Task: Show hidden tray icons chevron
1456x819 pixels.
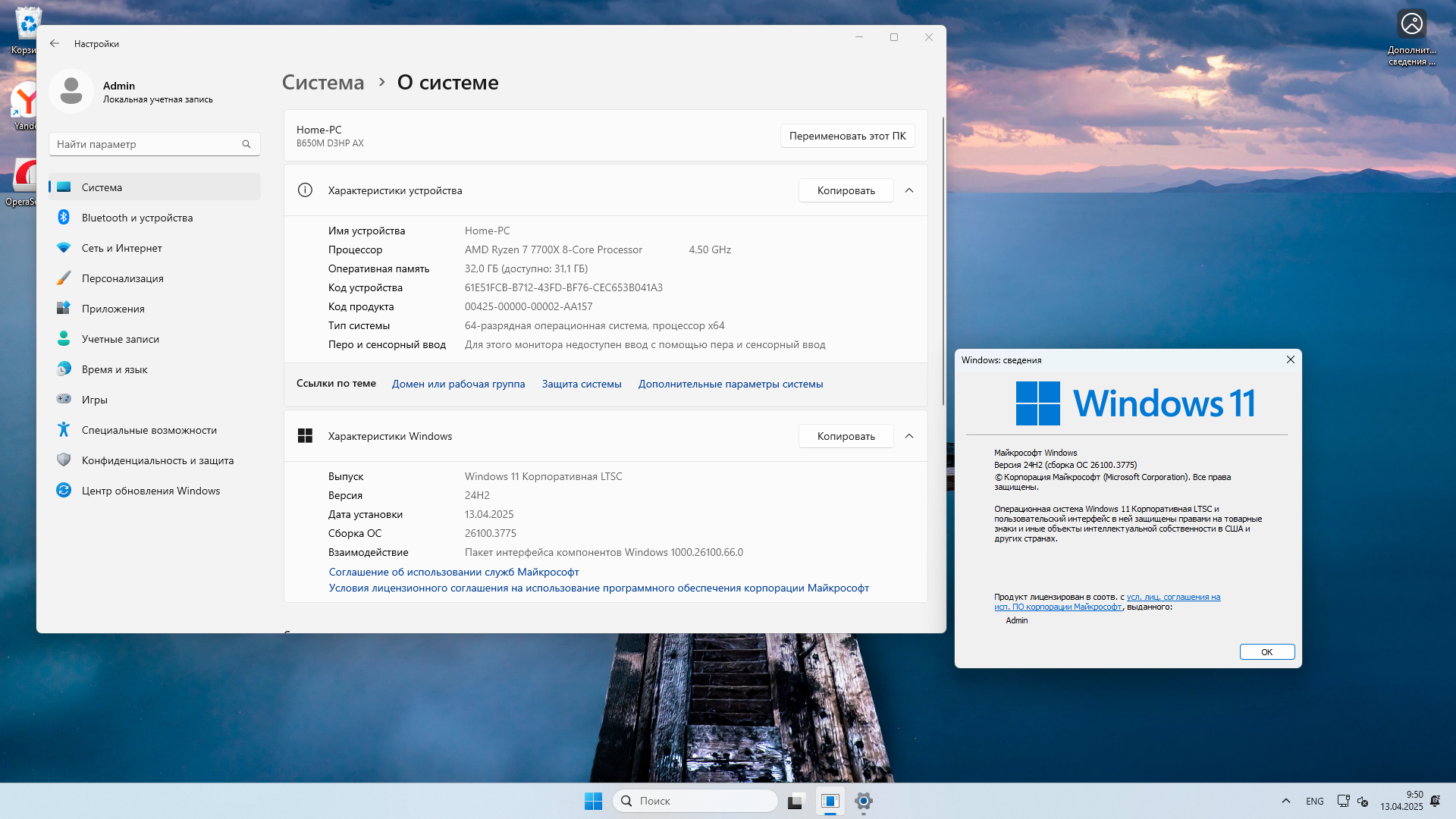Action: point(1285,801)
